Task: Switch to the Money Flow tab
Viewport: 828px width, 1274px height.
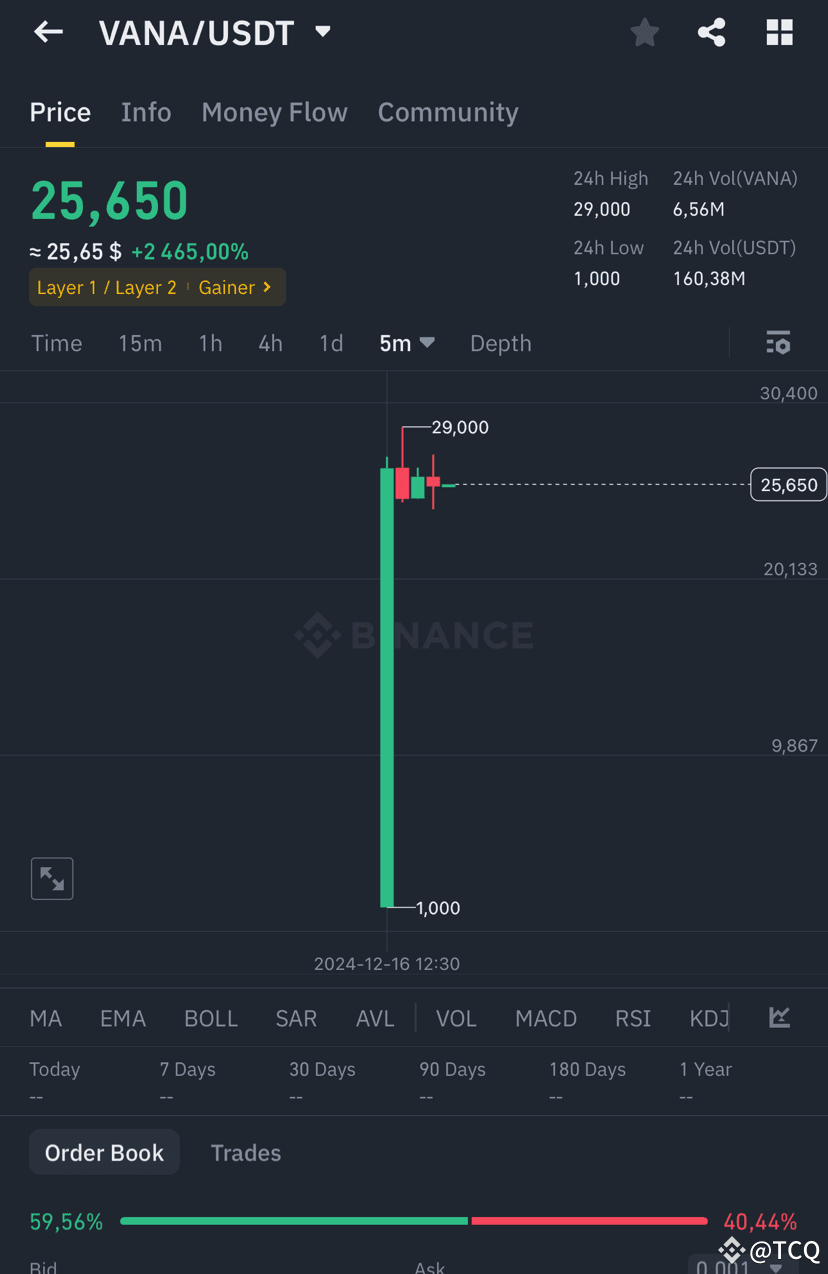Action: (274, 112)
